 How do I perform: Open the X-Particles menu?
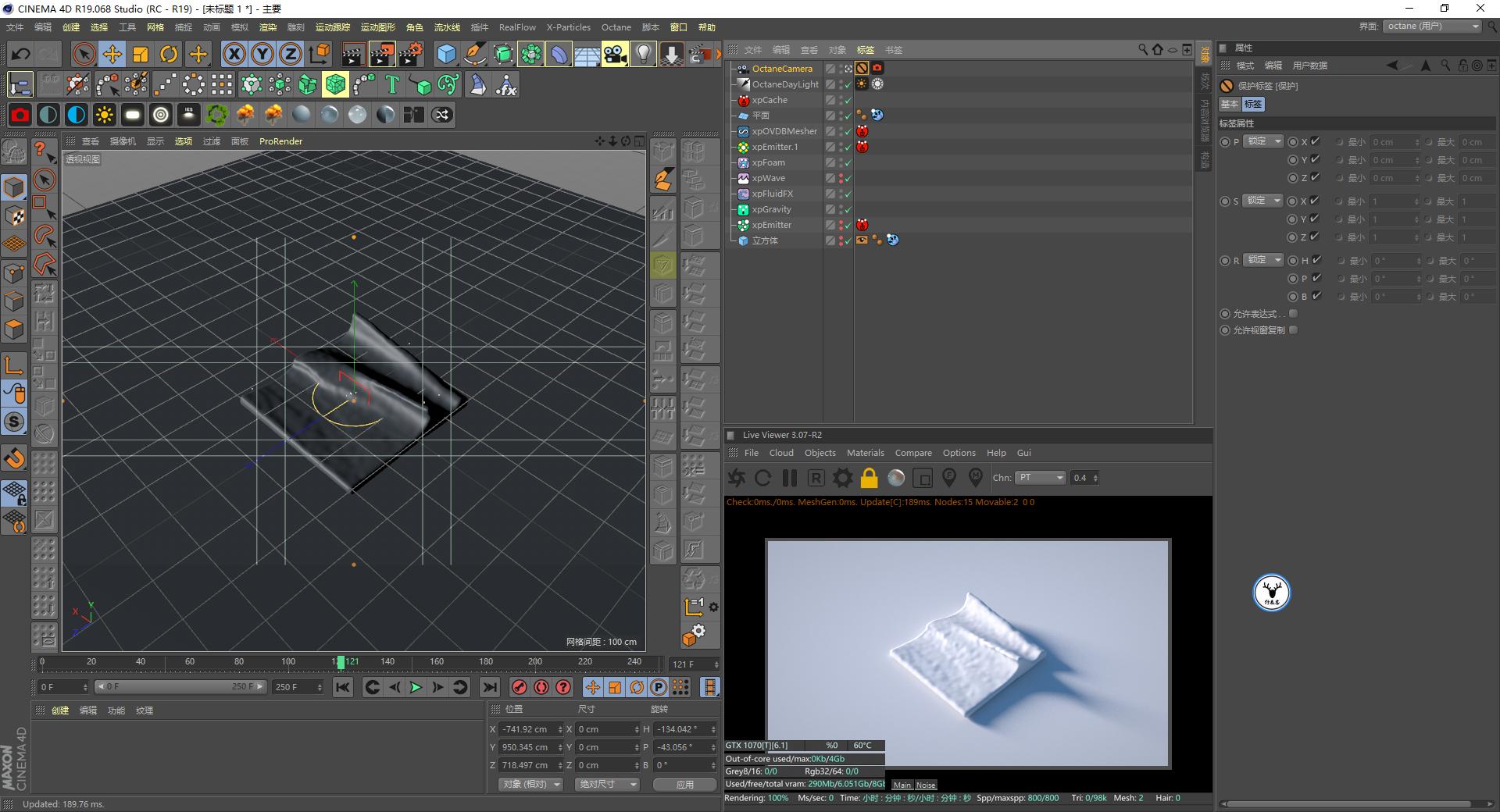coord(568,27)
